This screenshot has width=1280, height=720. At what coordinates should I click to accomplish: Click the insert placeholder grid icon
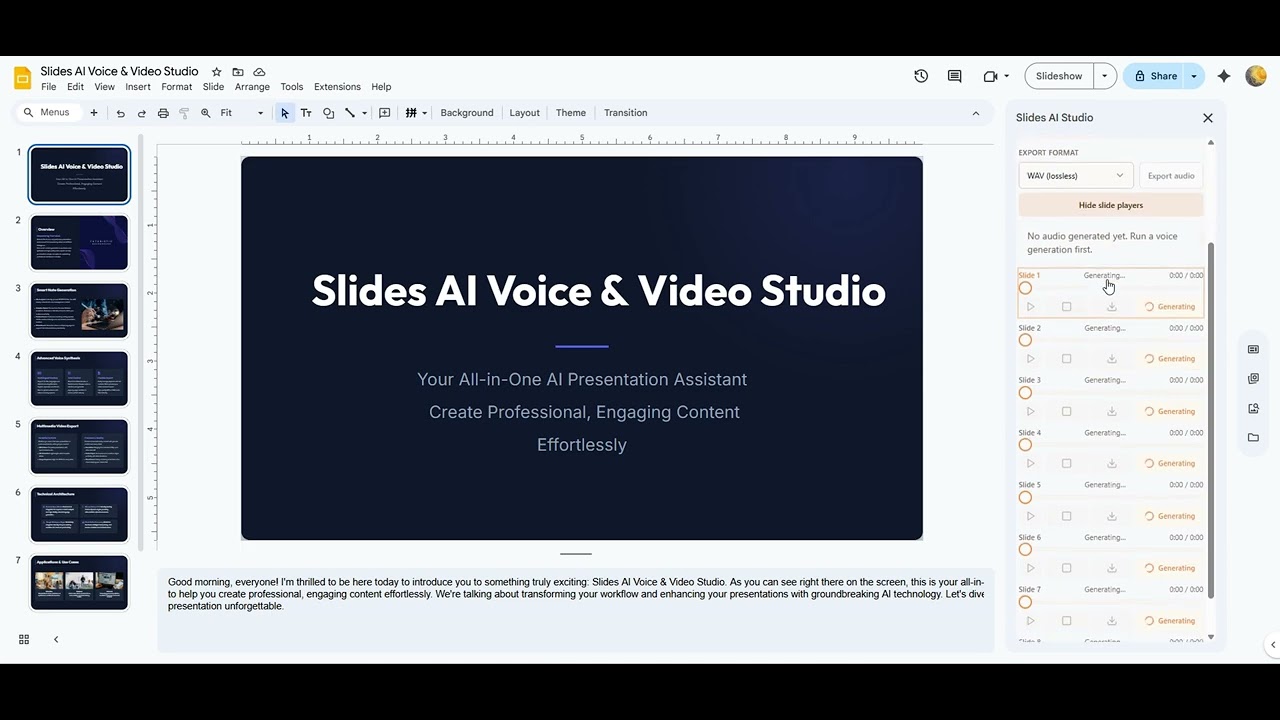411,113
